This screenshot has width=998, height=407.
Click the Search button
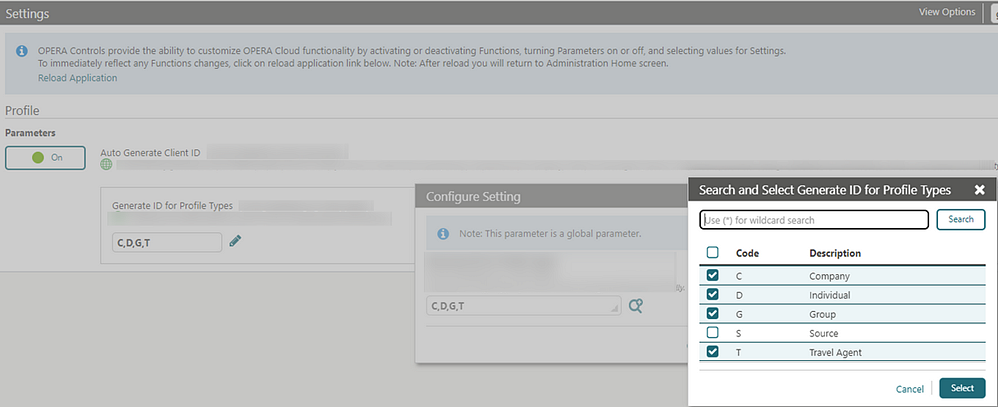[x=961, y=219]
